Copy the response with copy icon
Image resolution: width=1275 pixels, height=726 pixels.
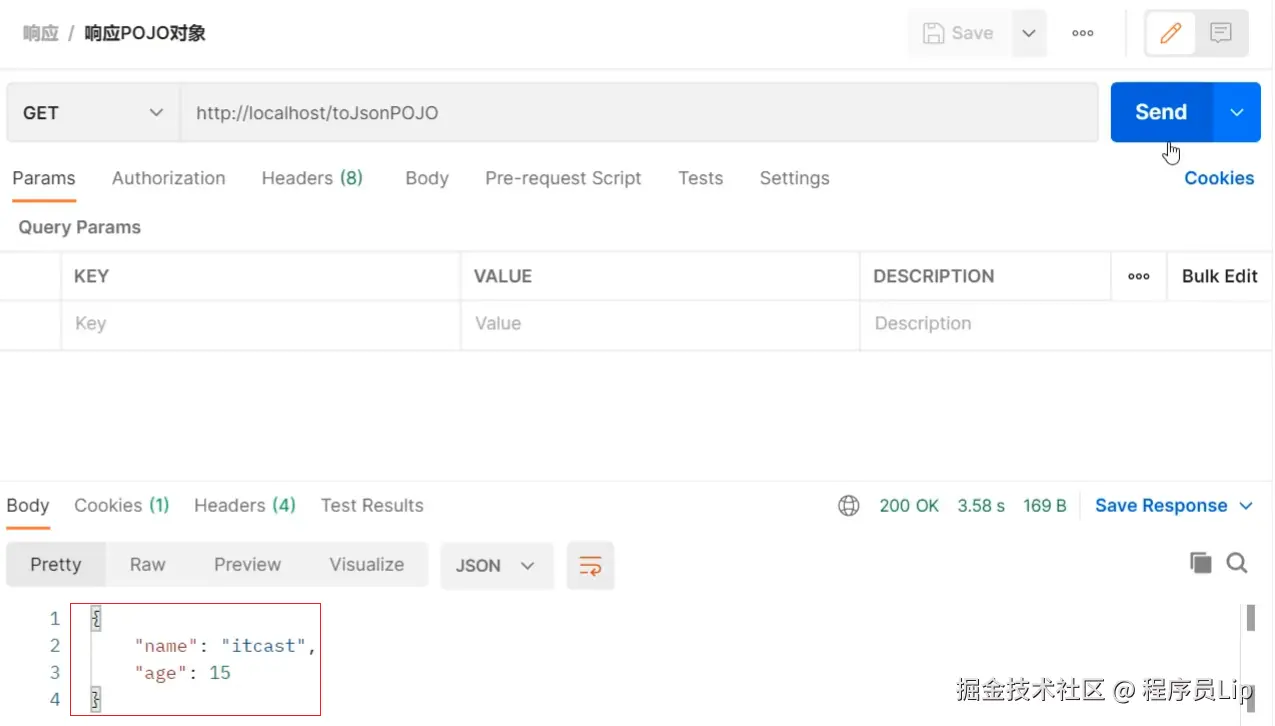pyautogui.click(x=1200, y=563)
